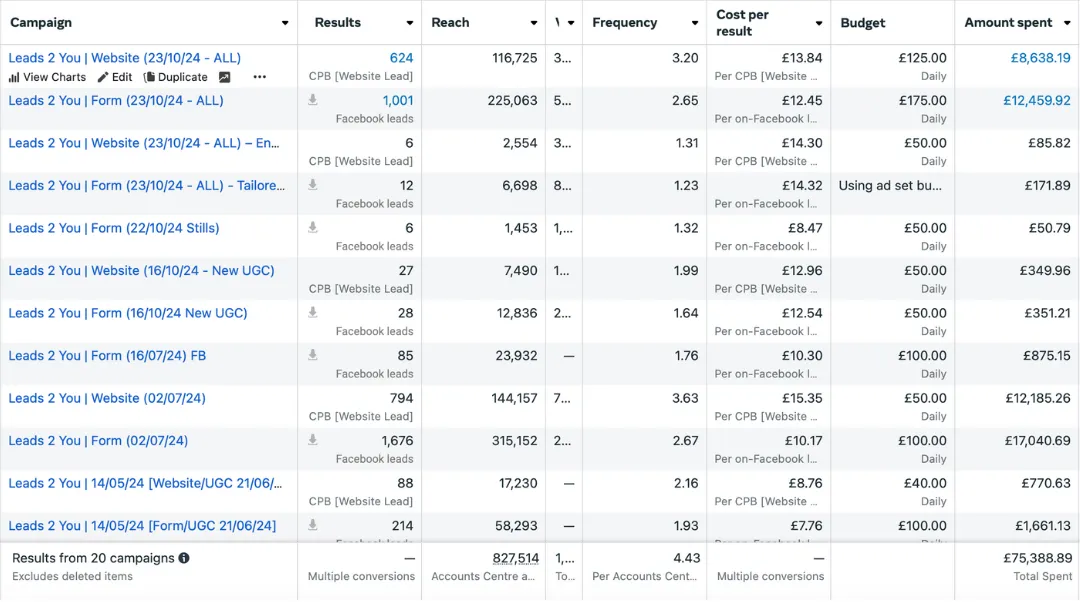The width and height of the screenshot is (1080, 602).
Task: Click the 624 results link
Action: [x=402, y=58]
